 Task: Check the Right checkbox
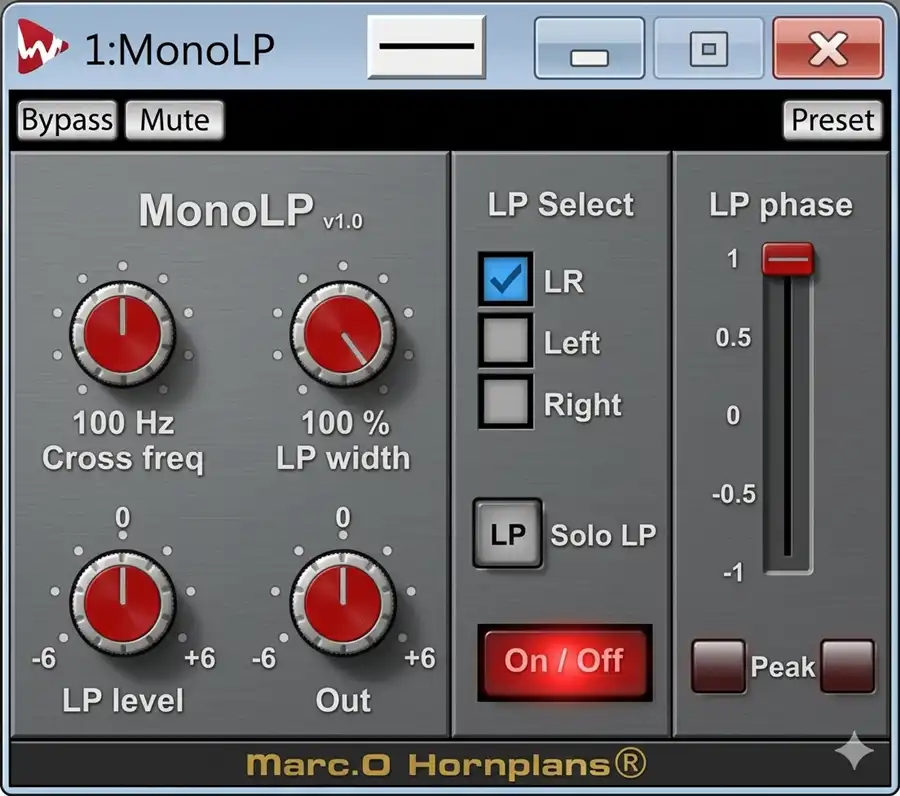pos(506,402)
